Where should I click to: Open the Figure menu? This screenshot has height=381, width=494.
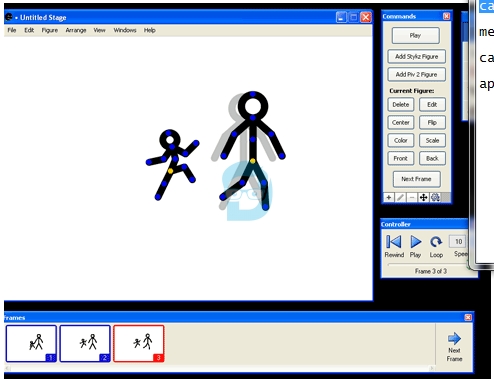tap(50, 30)
